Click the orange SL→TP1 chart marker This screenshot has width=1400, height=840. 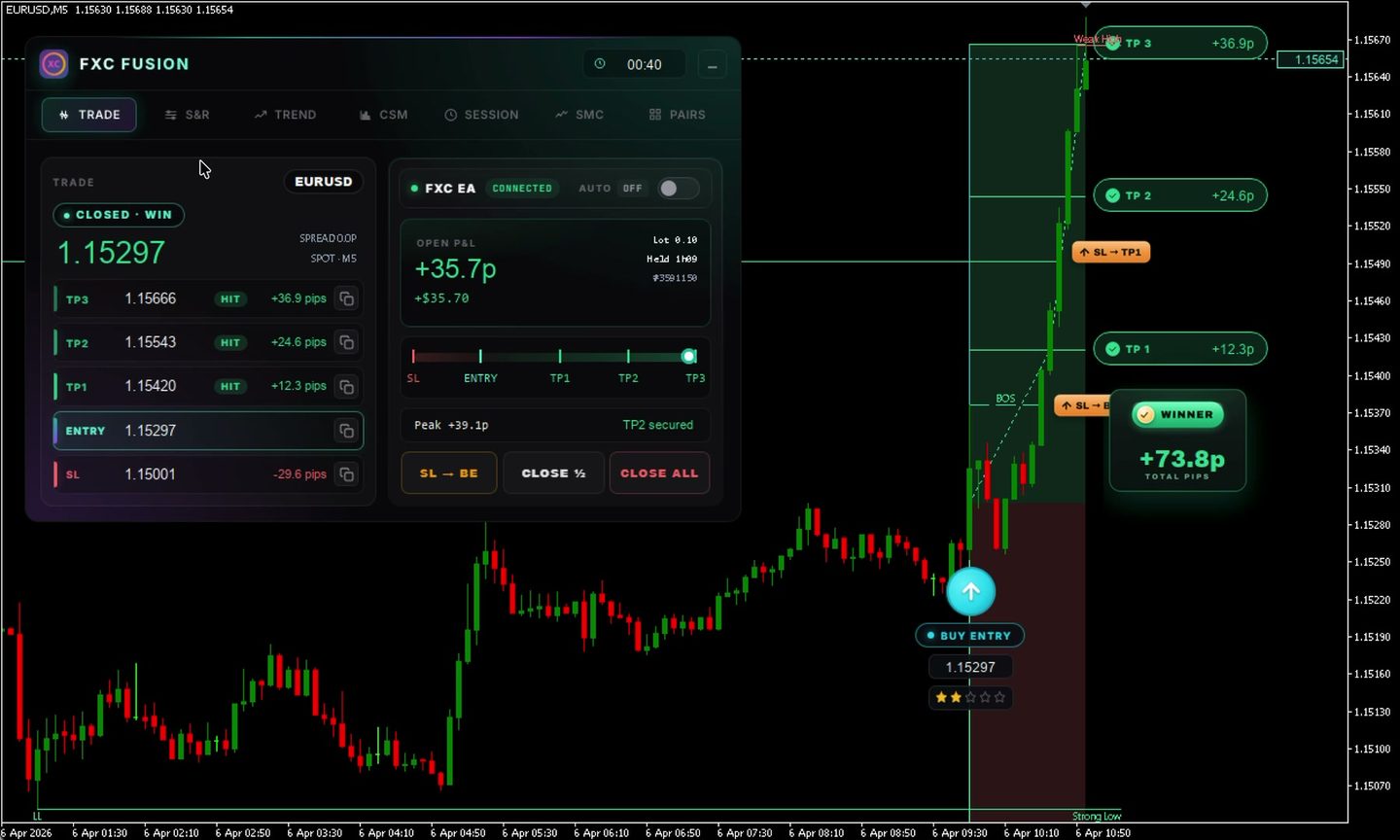point(1111,252)
